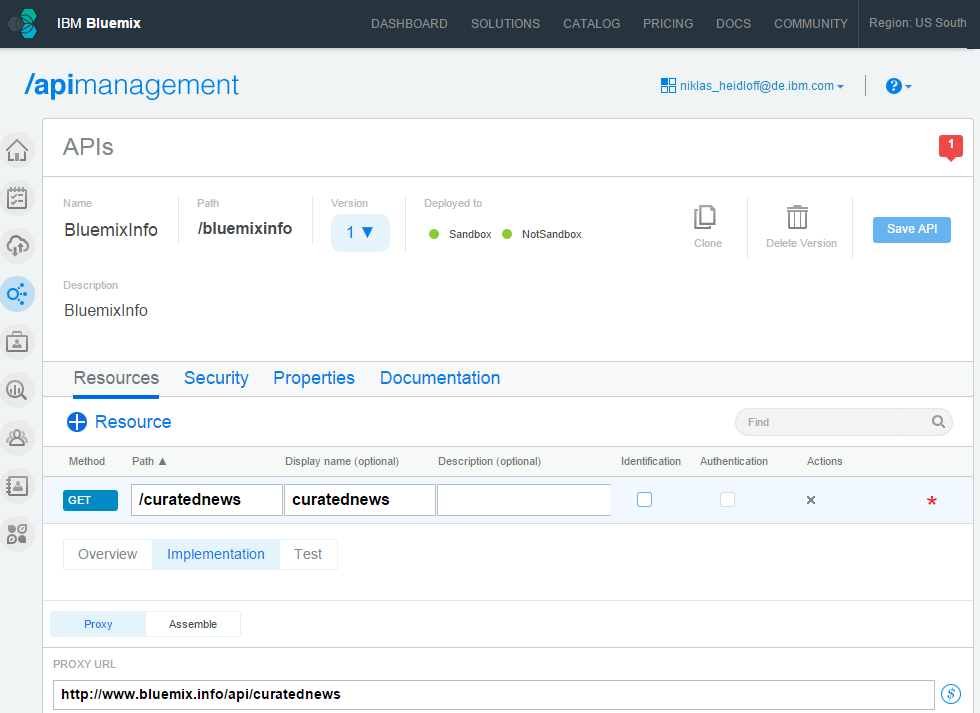Image resolution: width=980 pixels, height=713 pixels.
Task: Select the Implementation sub-tab
Action: 216,554
